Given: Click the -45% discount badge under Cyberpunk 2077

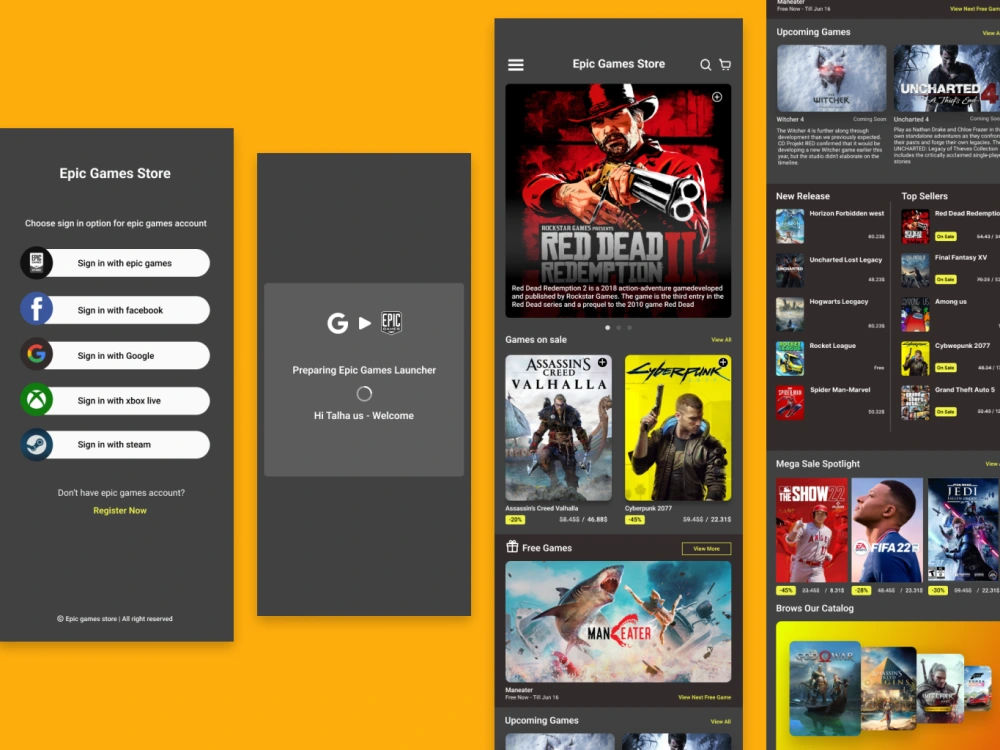Looking at the screenshot, I should 635,520.
